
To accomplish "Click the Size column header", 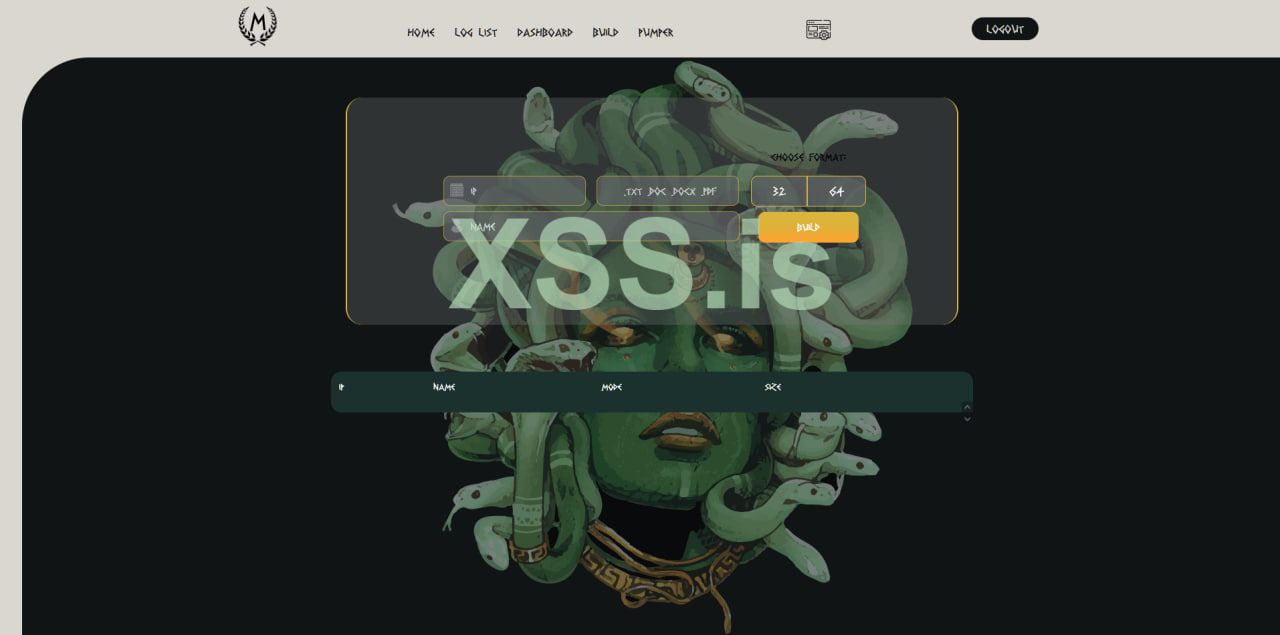I will [x=773, y=387].
